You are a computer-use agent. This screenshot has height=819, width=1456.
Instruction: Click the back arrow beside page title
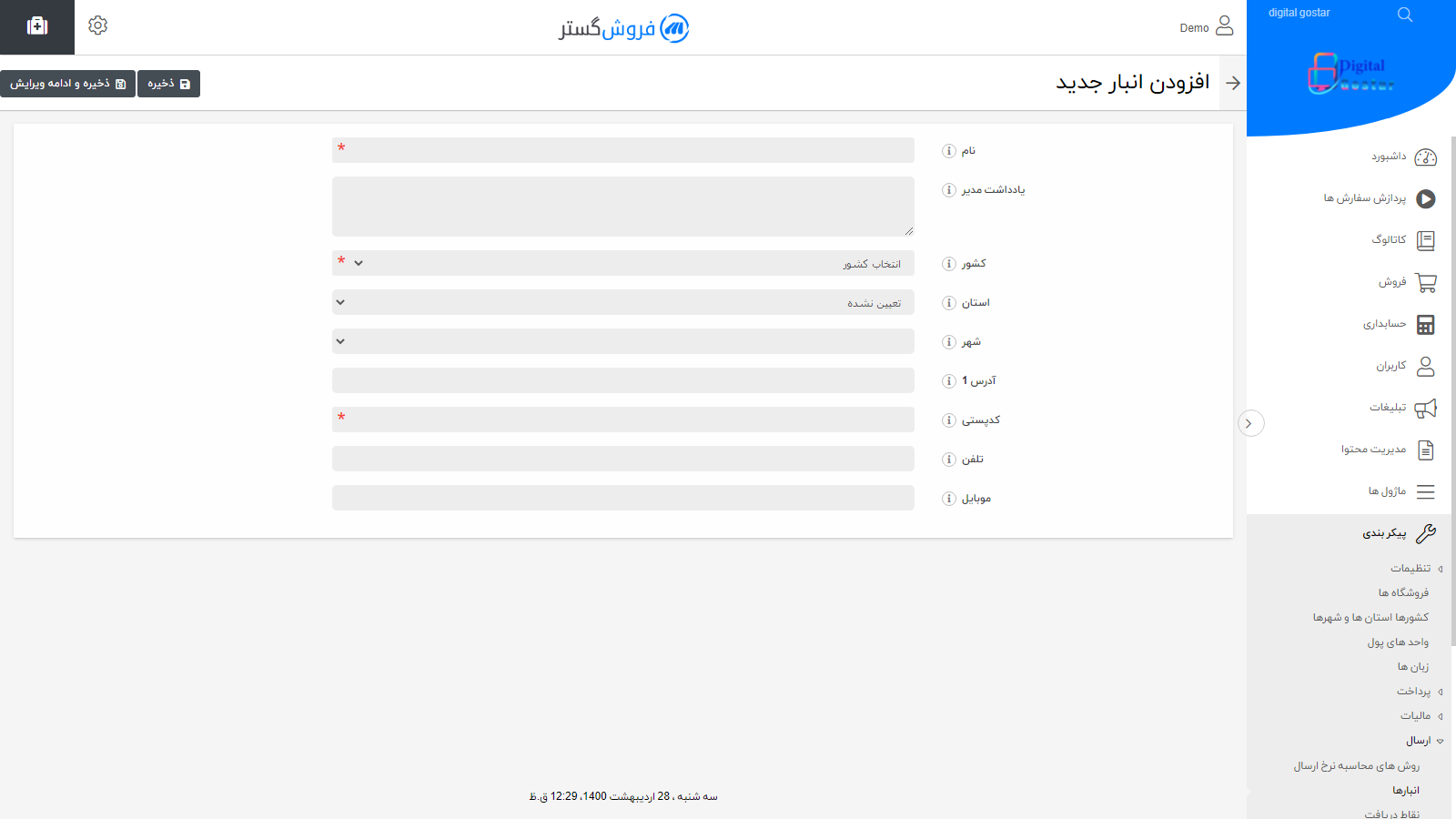pyautogui.click(x=1233, y=83)
